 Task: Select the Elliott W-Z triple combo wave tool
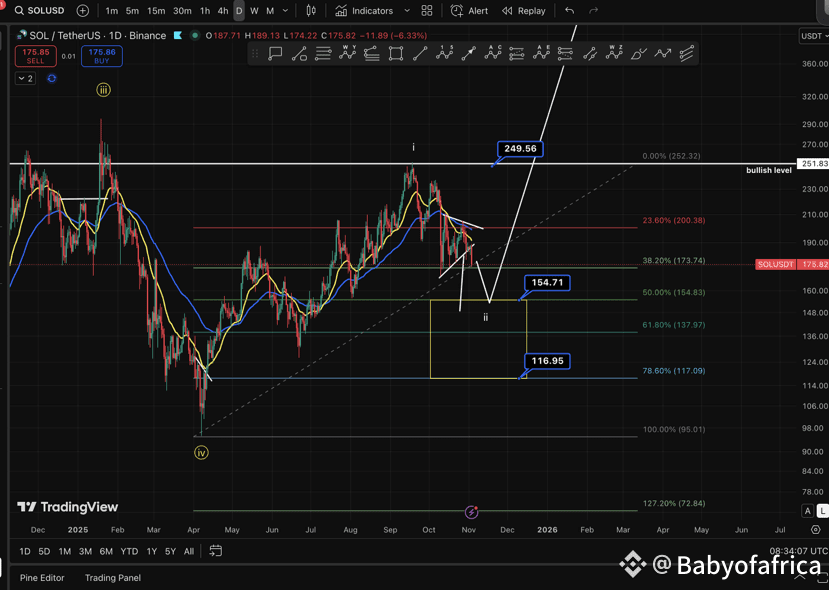614,53
